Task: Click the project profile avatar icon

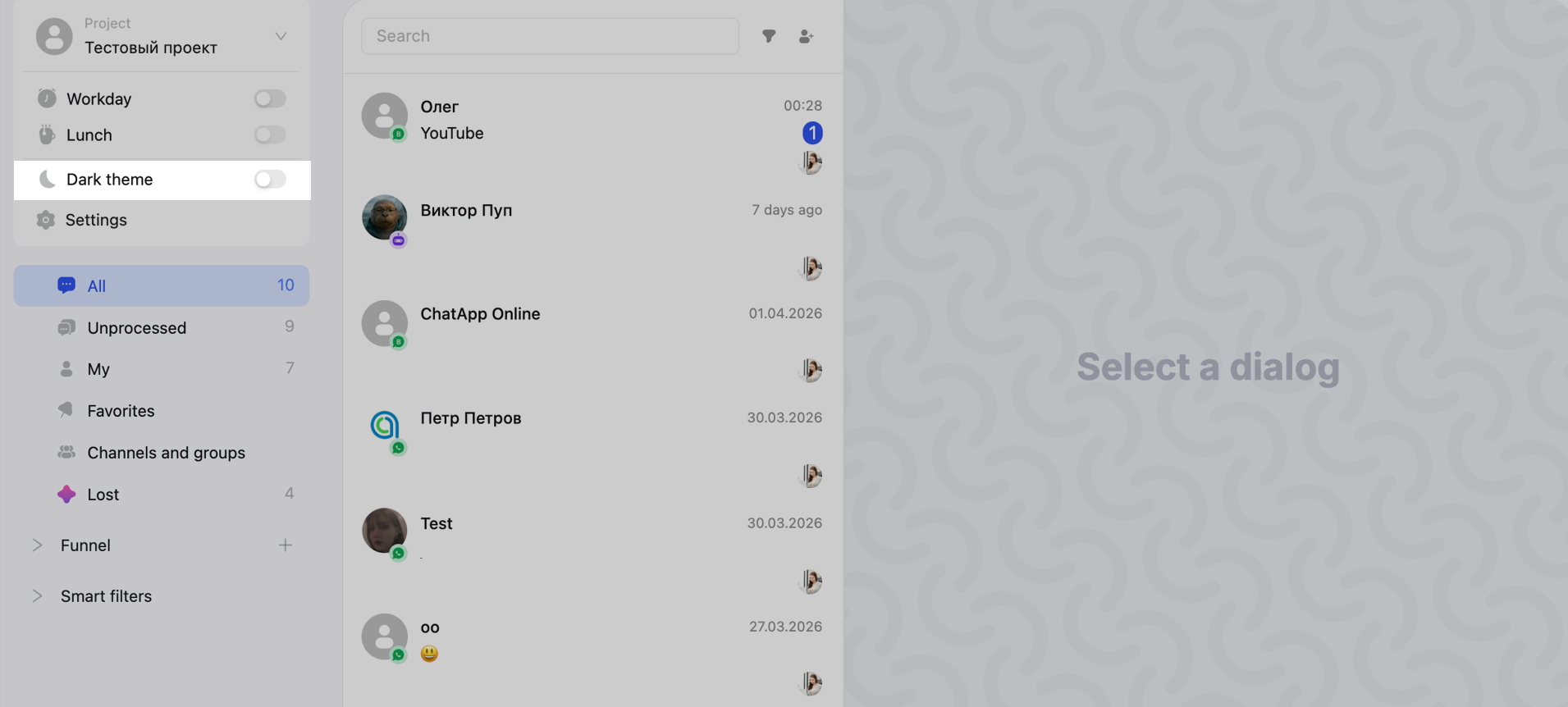Action: coord(54,37)
